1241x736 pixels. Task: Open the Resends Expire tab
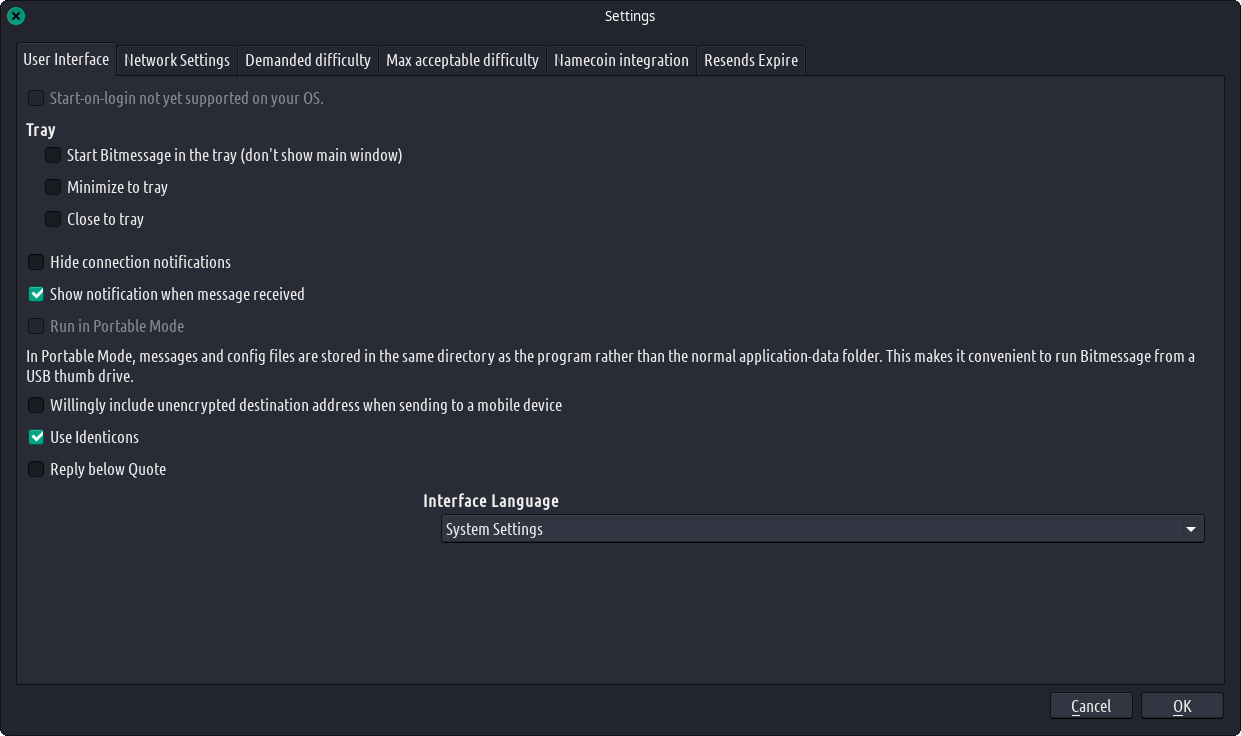tap(751, 60)
